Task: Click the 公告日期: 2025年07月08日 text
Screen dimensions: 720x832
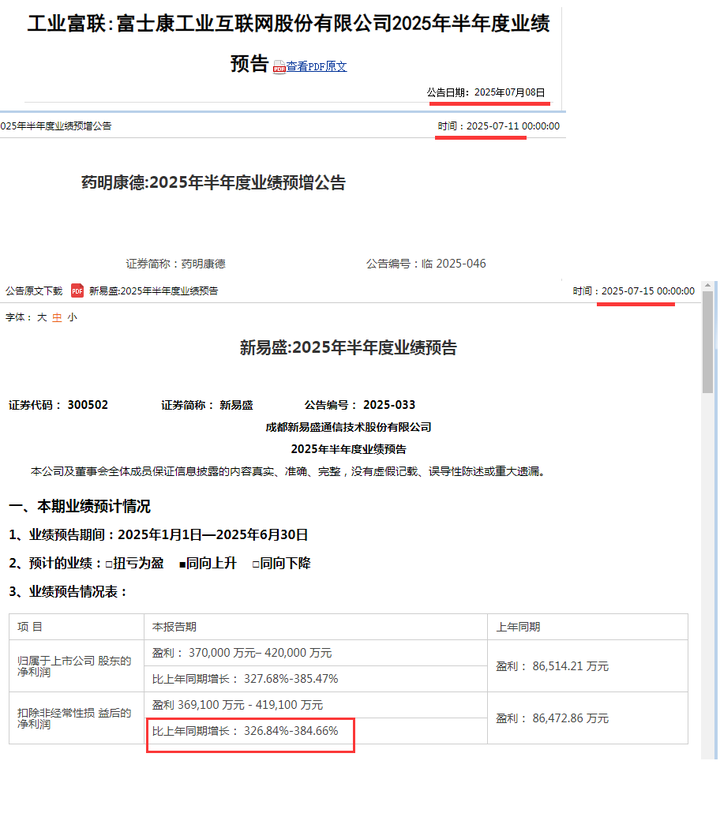Action: [x=486, y=92]
